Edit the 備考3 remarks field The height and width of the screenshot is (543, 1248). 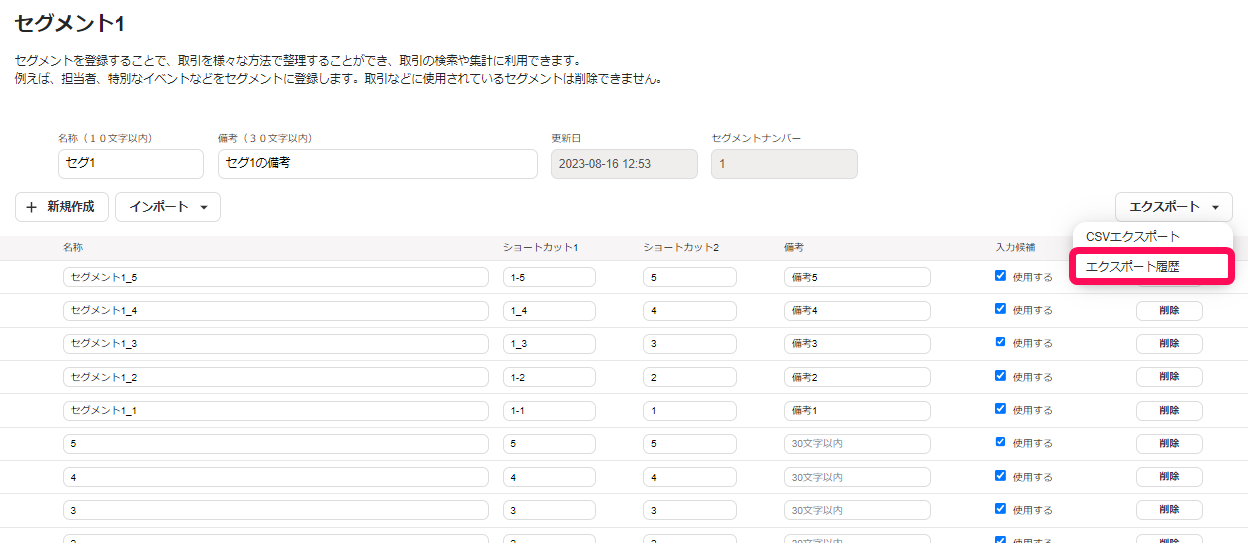point(857,344)
